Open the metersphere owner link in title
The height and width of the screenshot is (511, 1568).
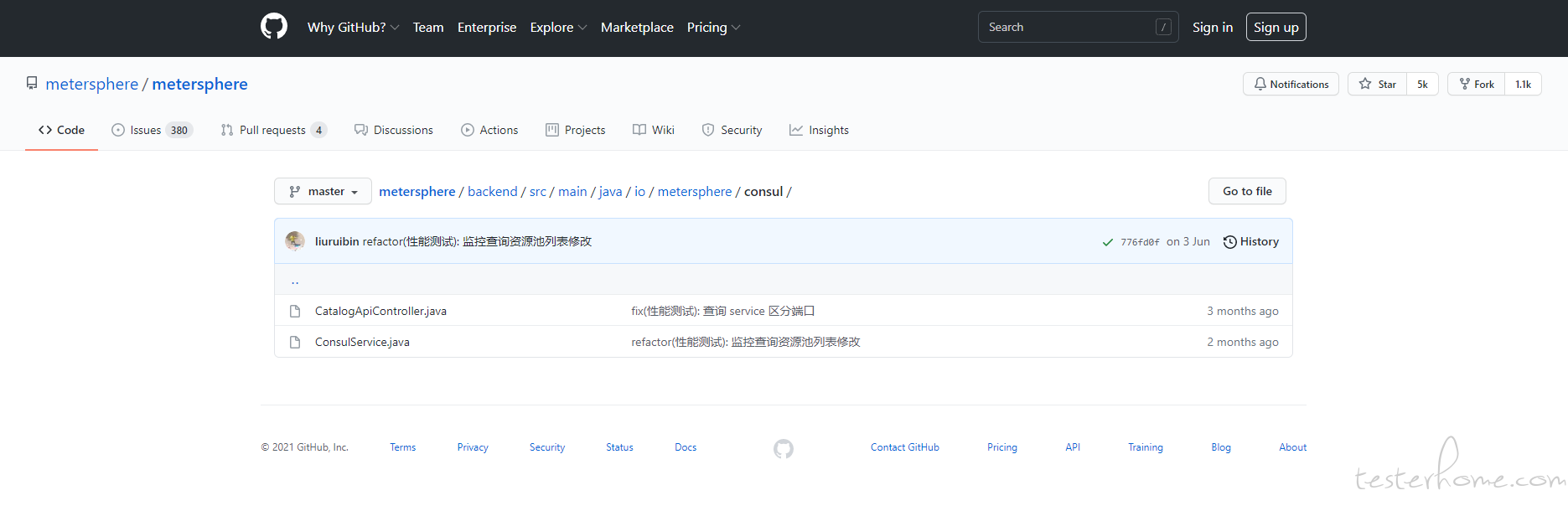tap(92, 84)
